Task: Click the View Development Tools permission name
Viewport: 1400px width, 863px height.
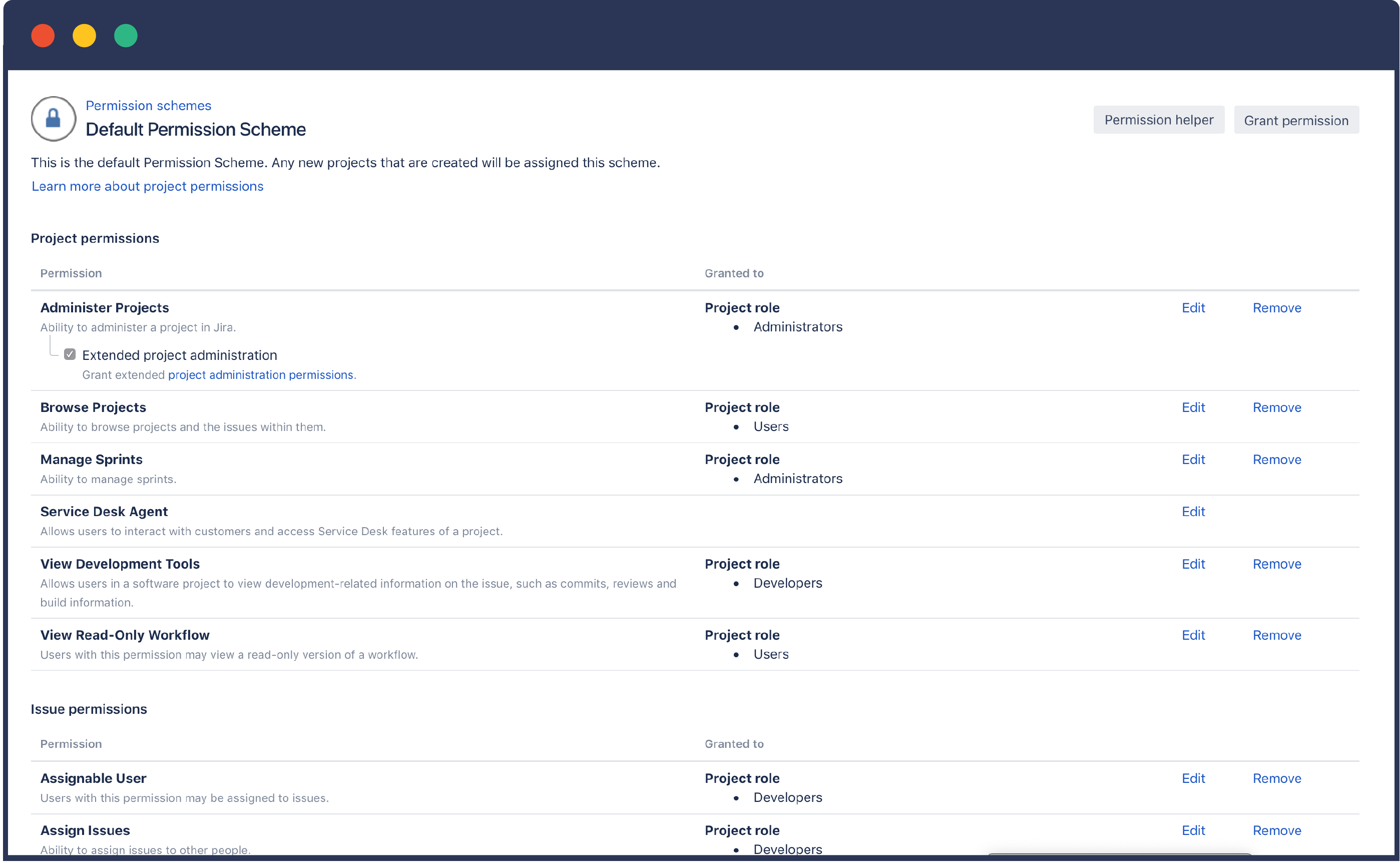Action: click(120, 564)
